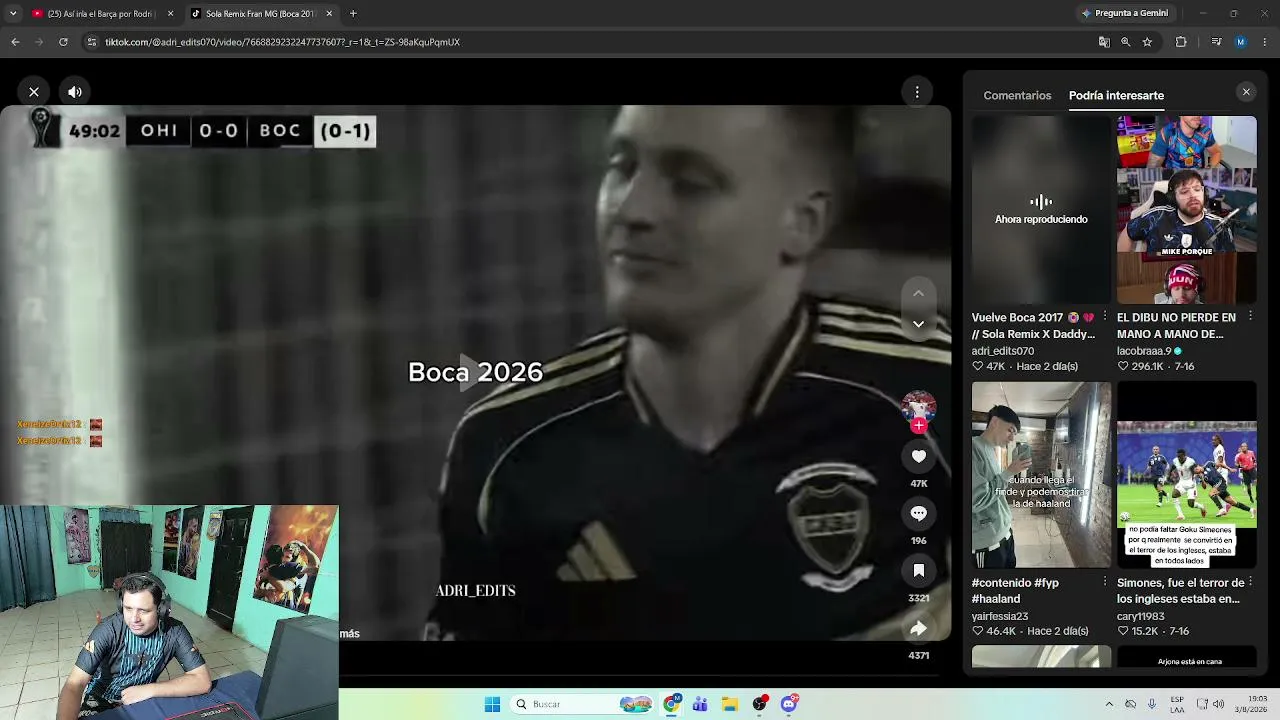This screenshot has height=720, width=1280.
Task: Open the EL DIBU NO PIERDE thumbnail
Action: [x=1186, y=209]
